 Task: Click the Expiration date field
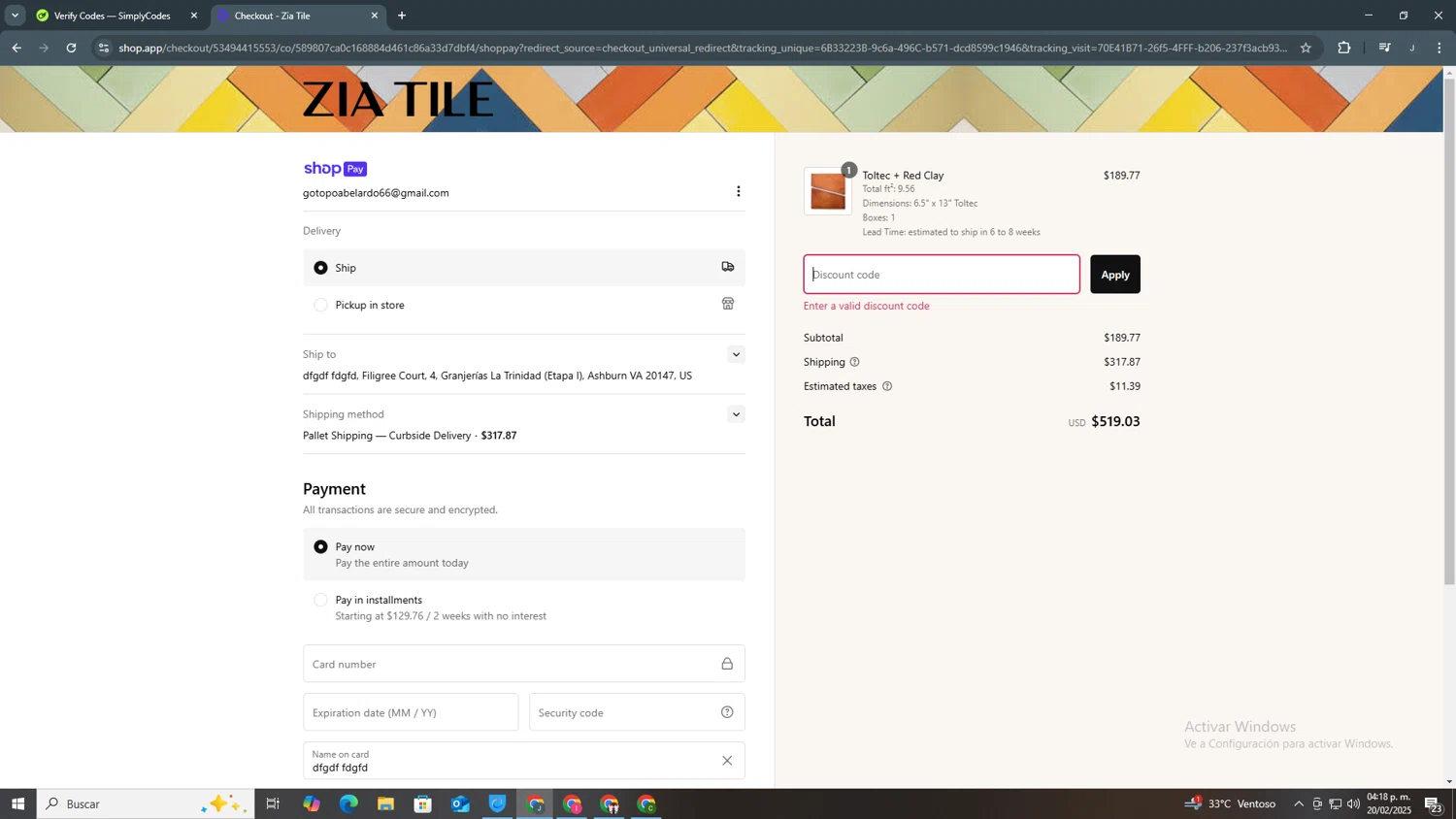click(x=411, y=712)
